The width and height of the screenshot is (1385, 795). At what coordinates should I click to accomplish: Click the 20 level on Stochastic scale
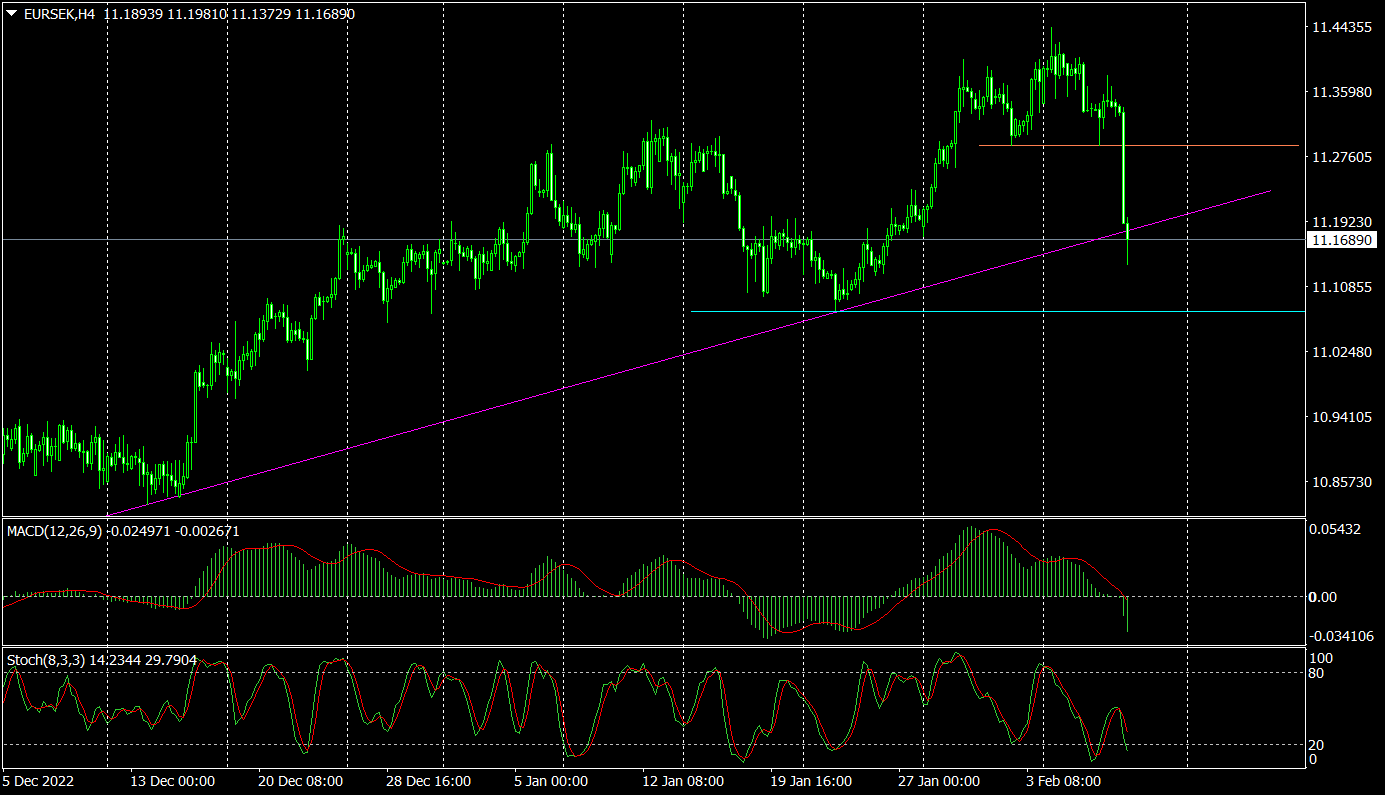tap(1317, 745)
